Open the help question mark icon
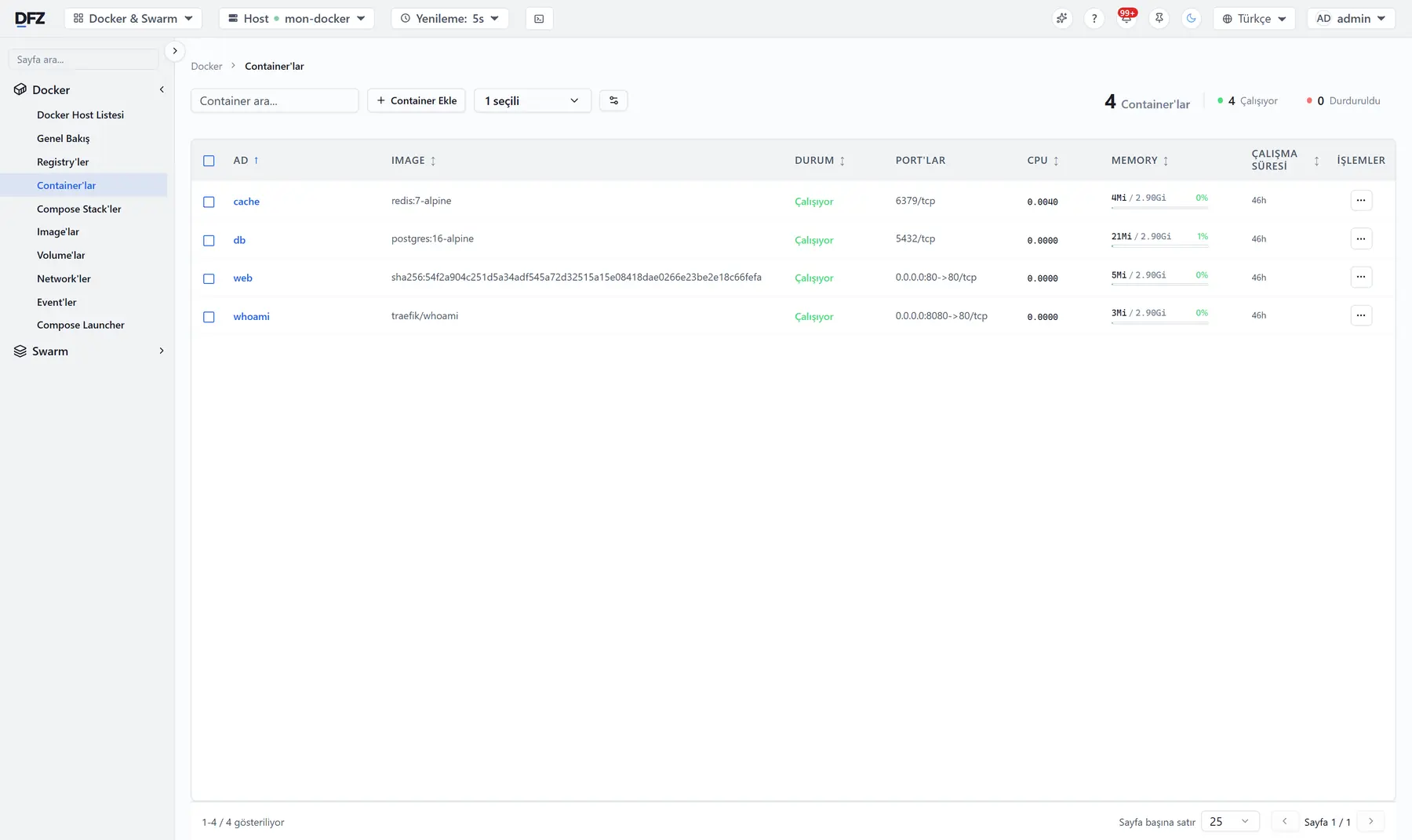1412x840 pixels. pos(1094,18)
